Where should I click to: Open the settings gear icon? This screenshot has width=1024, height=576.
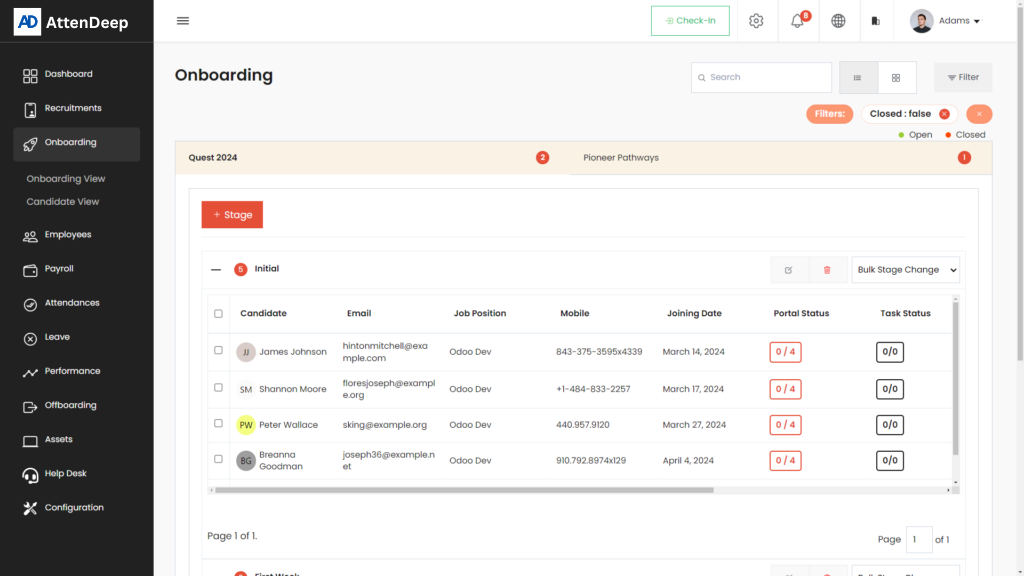[756, 21]
